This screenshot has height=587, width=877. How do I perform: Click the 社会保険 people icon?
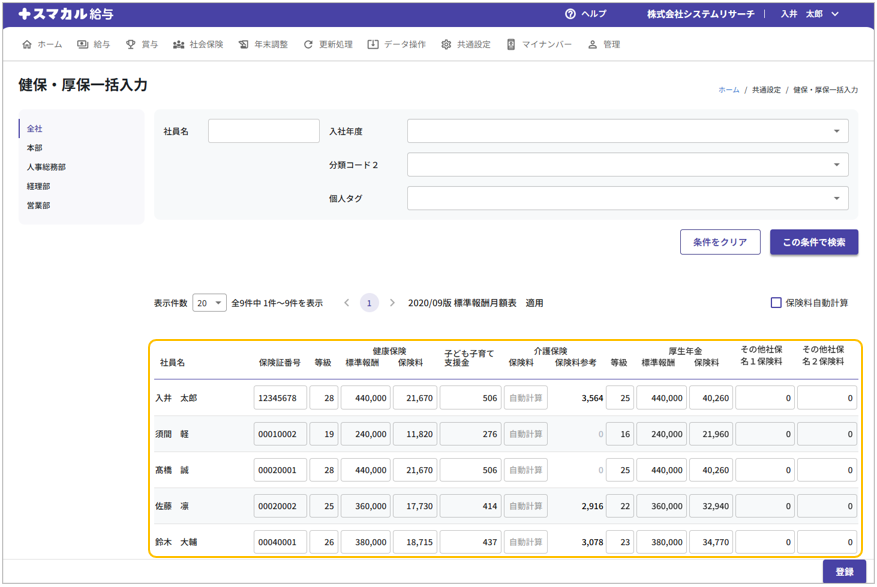click(178, 45)
